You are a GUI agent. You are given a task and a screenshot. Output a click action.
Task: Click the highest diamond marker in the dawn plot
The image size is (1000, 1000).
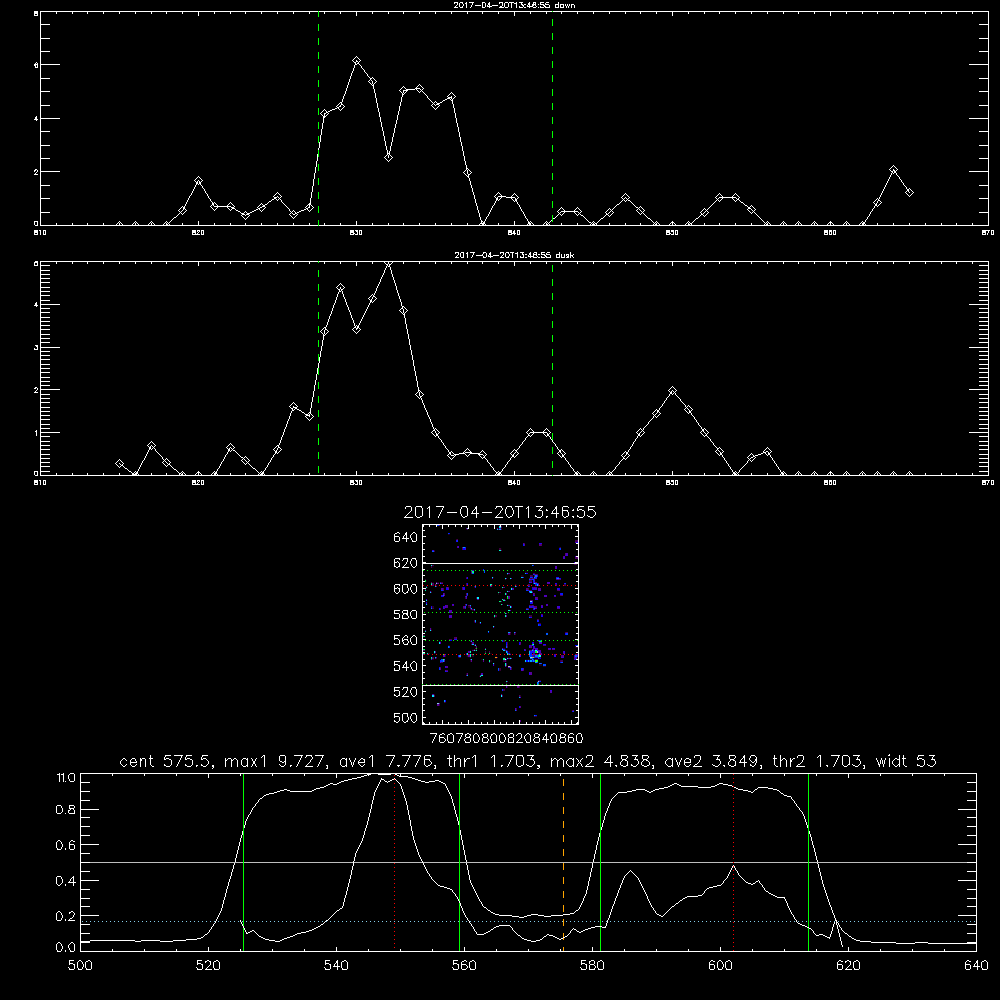(357, 61)
